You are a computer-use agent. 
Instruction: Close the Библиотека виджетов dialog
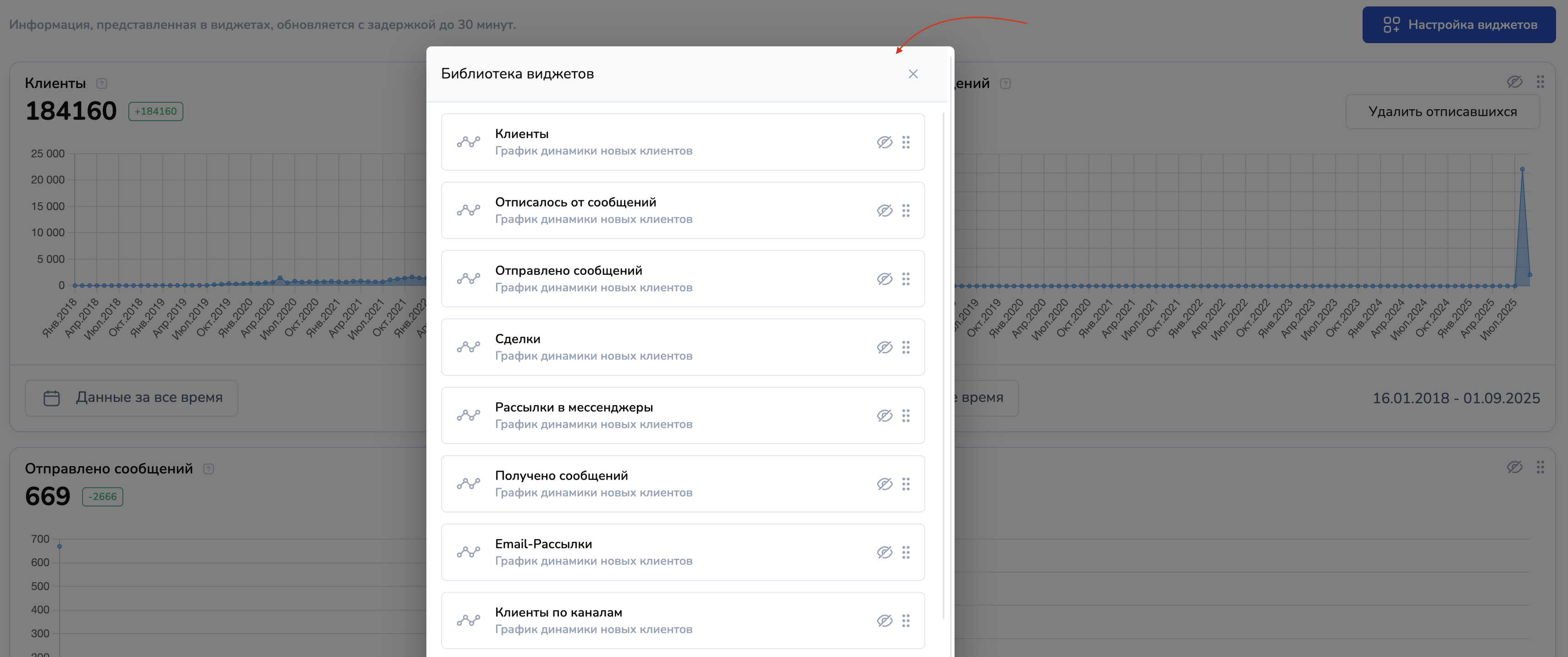pyautogui.click(x=912, y=74)
